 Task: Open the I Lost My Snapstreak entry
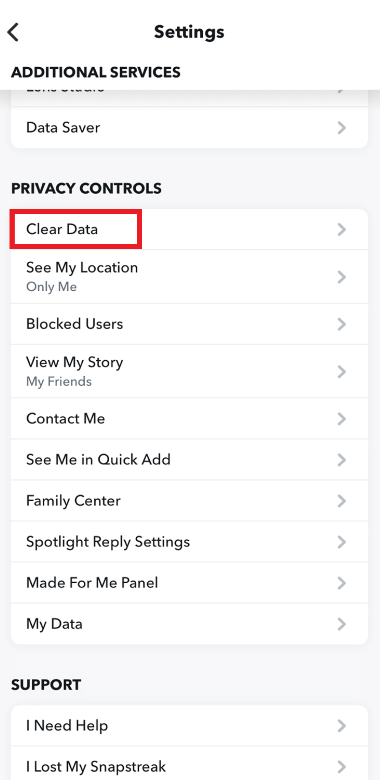(190, 766)
